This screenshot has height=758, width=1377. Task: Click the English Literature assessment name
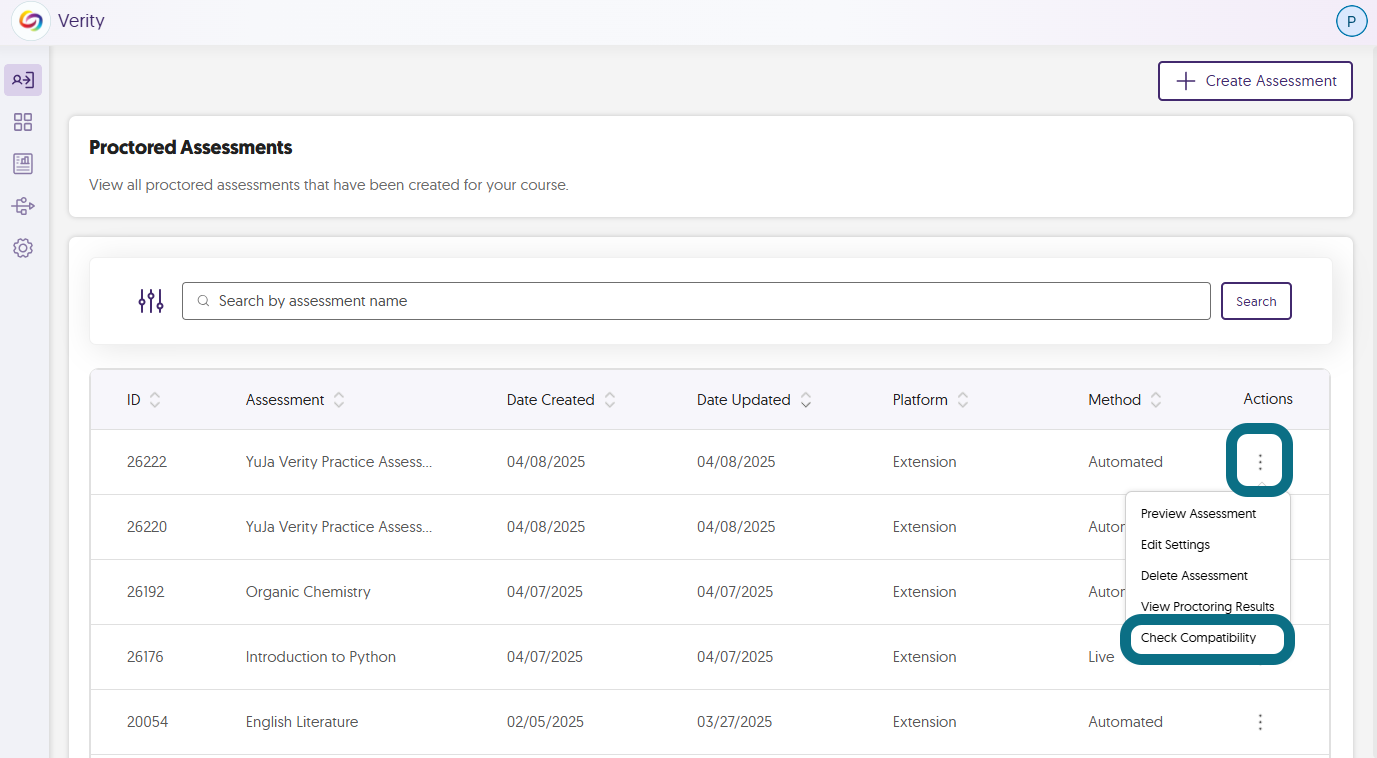pyautogui.click(x=302, y=722)
